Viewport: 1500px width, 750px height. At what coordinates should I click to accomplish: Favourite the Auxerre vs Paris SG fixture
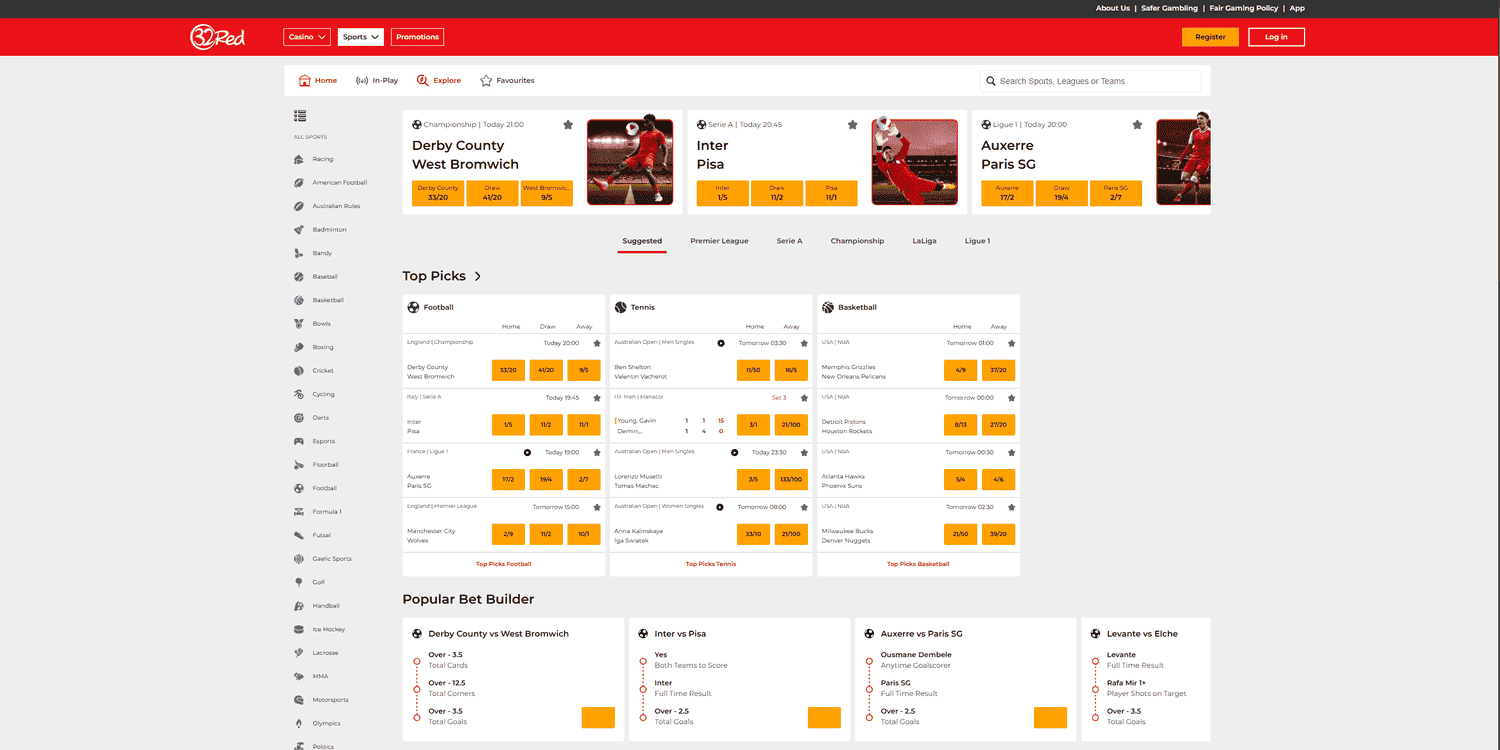(x=1137, y=125)
